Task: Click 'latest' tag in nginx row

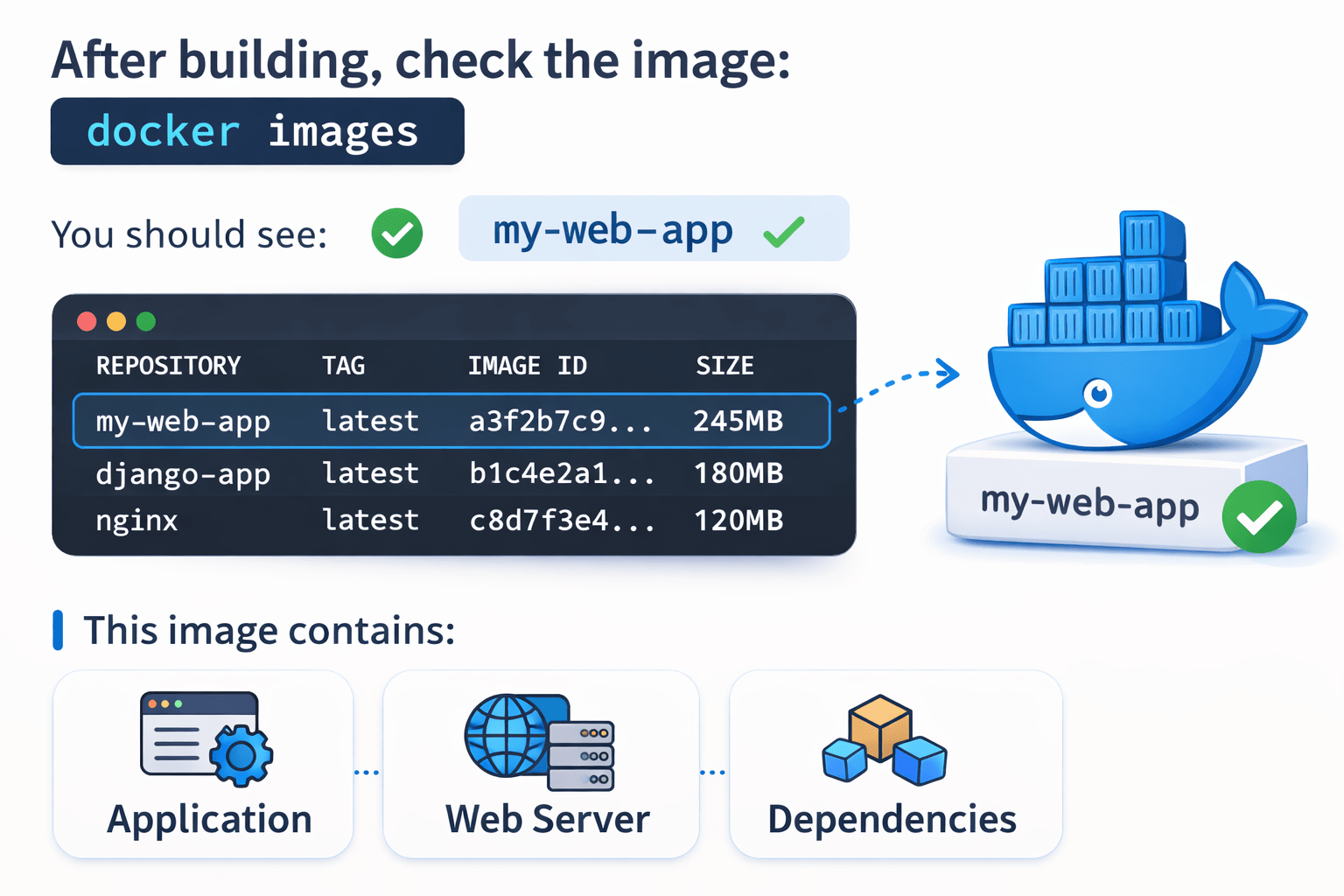Action: coord(371,521)
